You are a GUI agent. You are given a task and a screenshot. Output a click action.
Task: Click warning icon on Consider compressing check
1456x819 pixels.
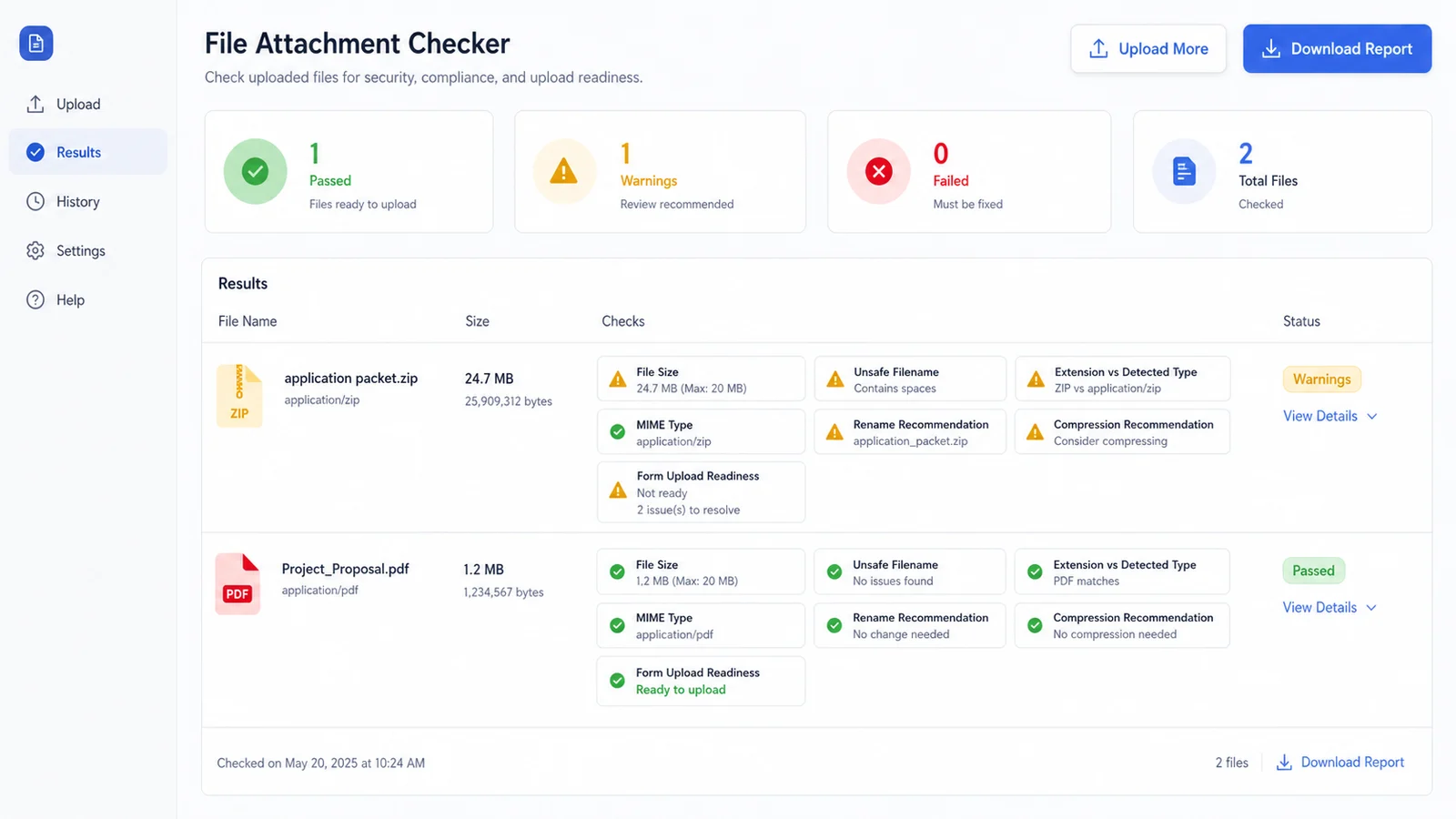(x=1036, y=432)
